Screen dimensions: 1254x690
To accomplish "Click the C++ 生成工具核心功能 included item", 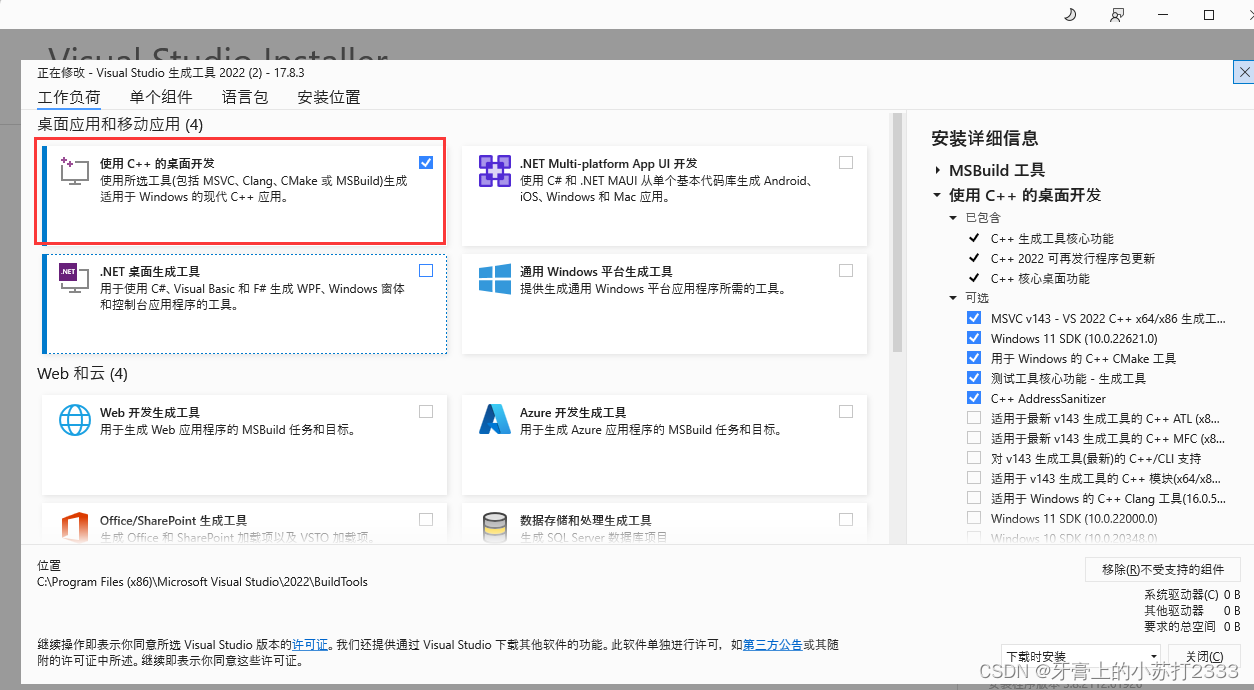I will (1052, 238).
